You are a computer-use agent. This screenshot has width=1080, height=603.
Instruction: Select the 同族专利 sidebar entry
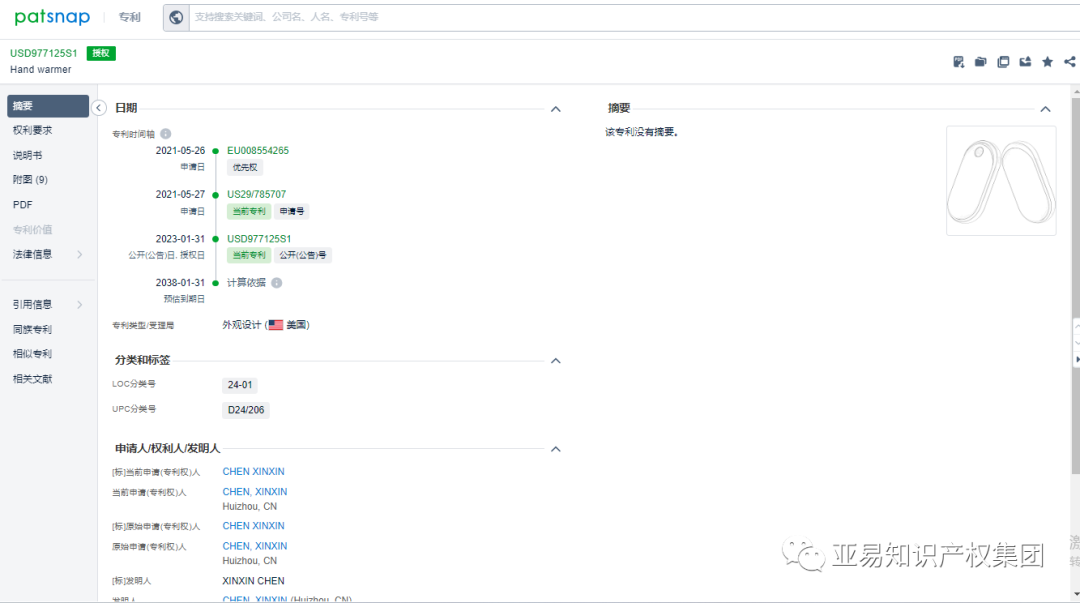coord(32,328)
